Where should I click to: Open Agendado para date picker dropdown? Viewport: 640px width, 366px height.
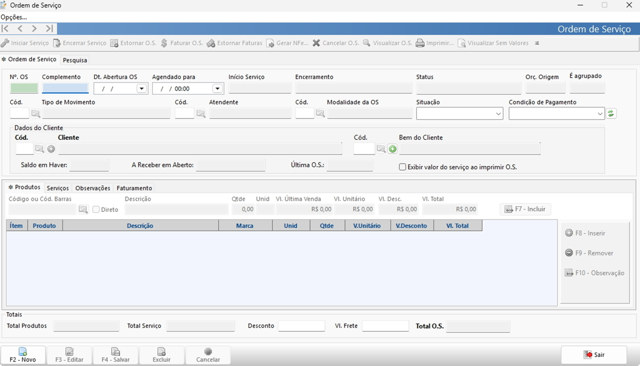click(x=217, y=89)
